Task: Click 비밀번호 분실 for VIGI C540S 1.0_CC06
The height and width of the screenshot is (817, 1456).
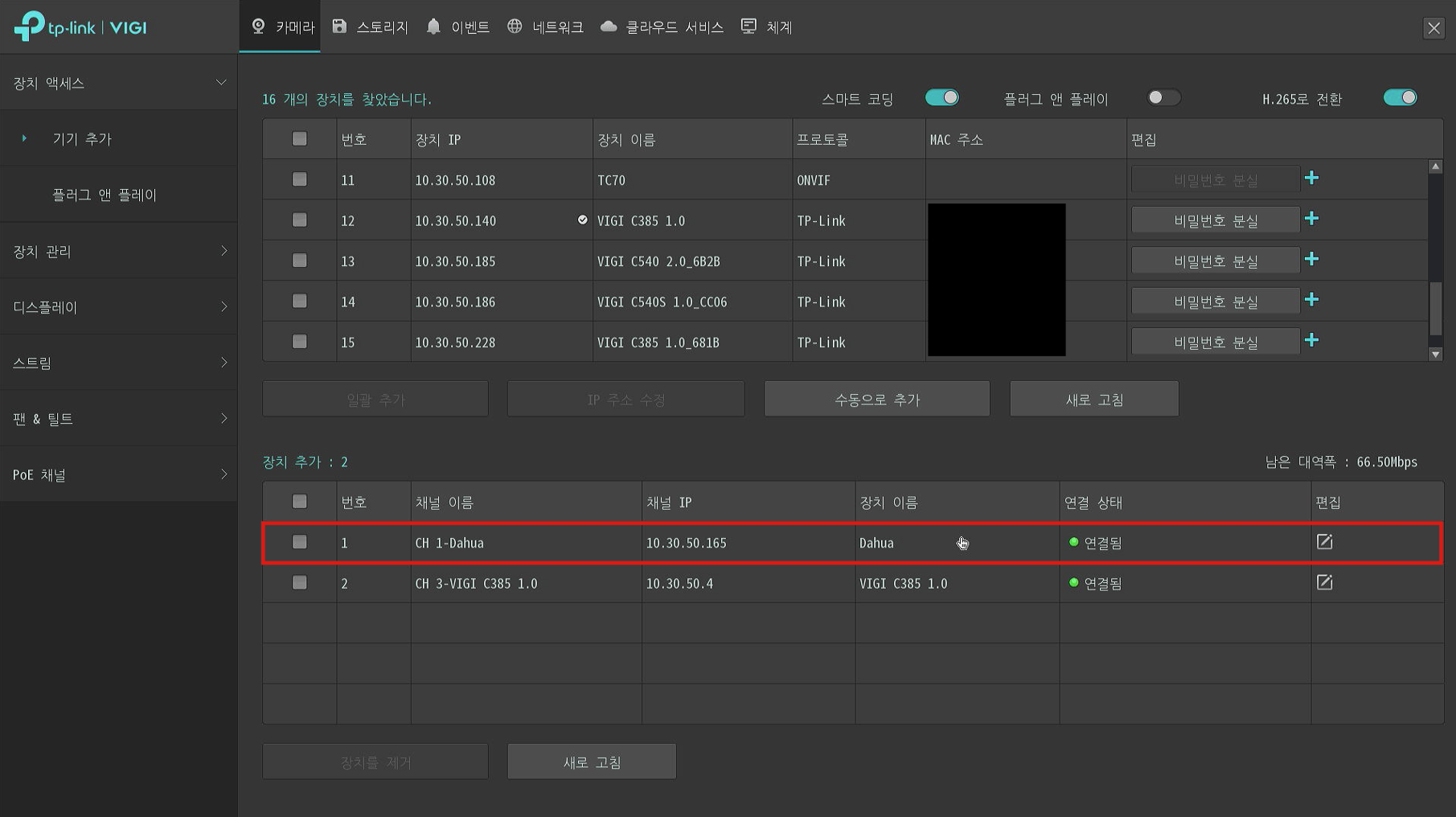Action: click(1216, 301)
